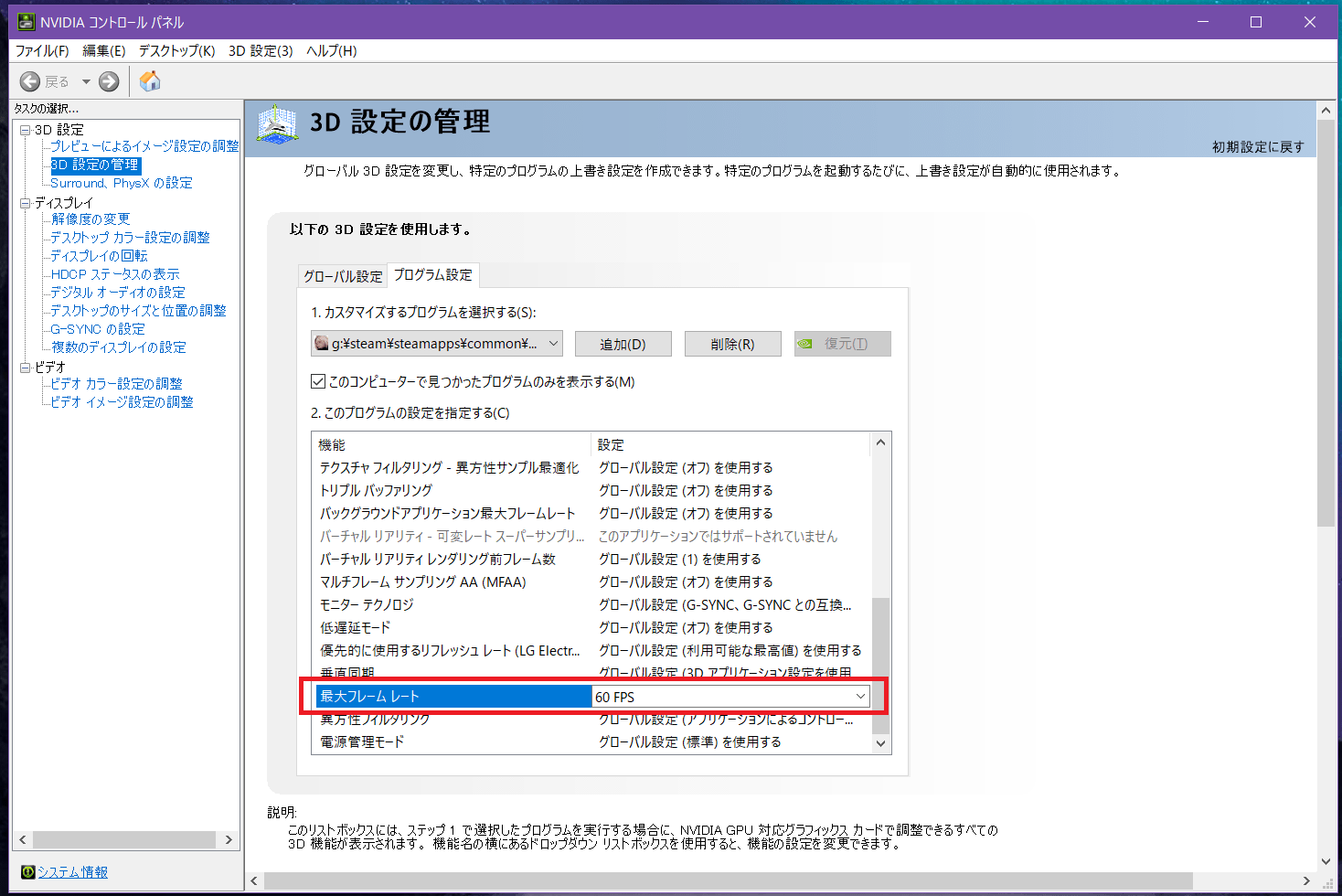Viewport: 1342px width, 896px height.
Task: Open the back history dropdown arrow
Action: tap(86, 81)
